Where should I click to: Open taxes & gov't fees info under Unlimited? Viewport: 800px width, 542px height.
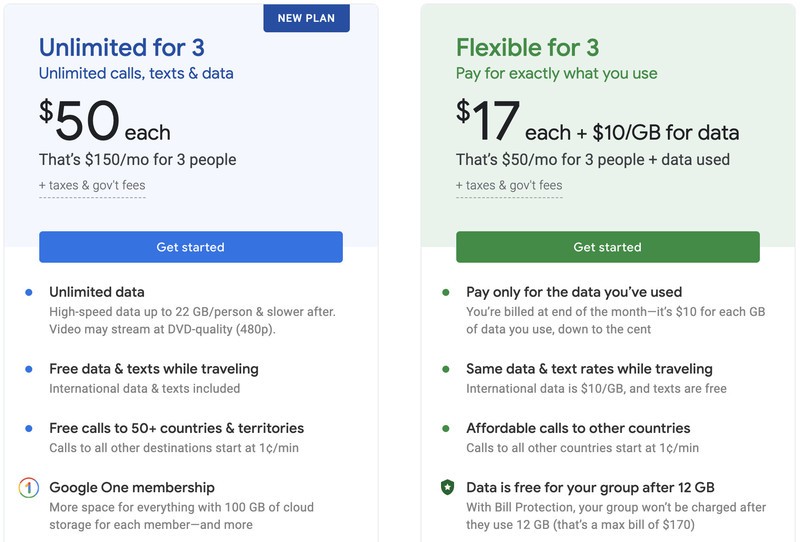(92, 185)
